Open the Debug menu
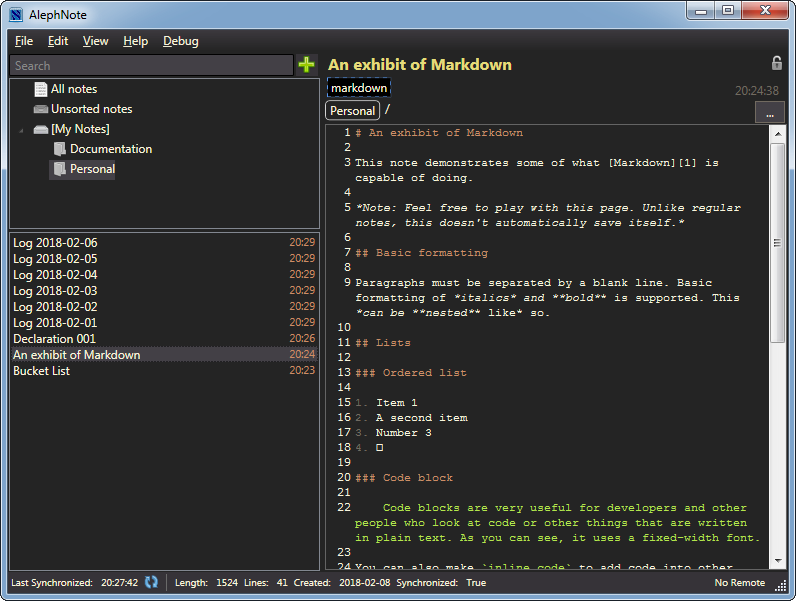This screenshot has height=601, width=796. tap(181, 41)
